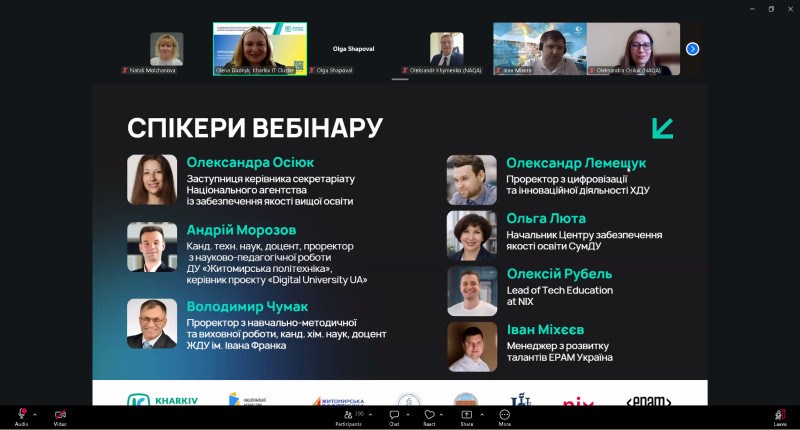Turn on the Video camera
The width and height of the screenshot is (800, 430).
pyautogui.click(x=60, y=417)
